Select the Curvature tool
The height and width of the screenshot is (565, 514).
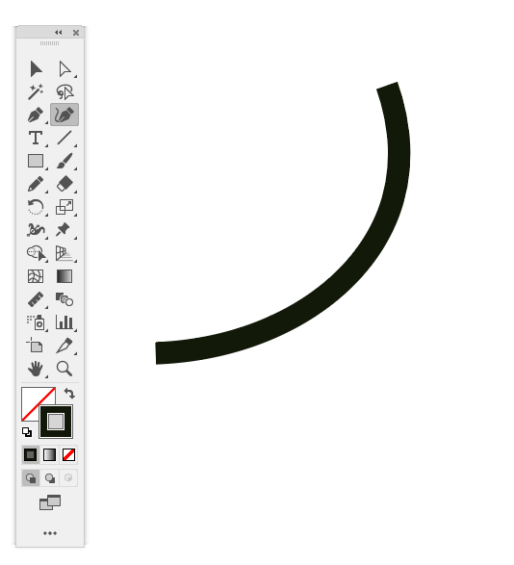click(x=65, y=115)
